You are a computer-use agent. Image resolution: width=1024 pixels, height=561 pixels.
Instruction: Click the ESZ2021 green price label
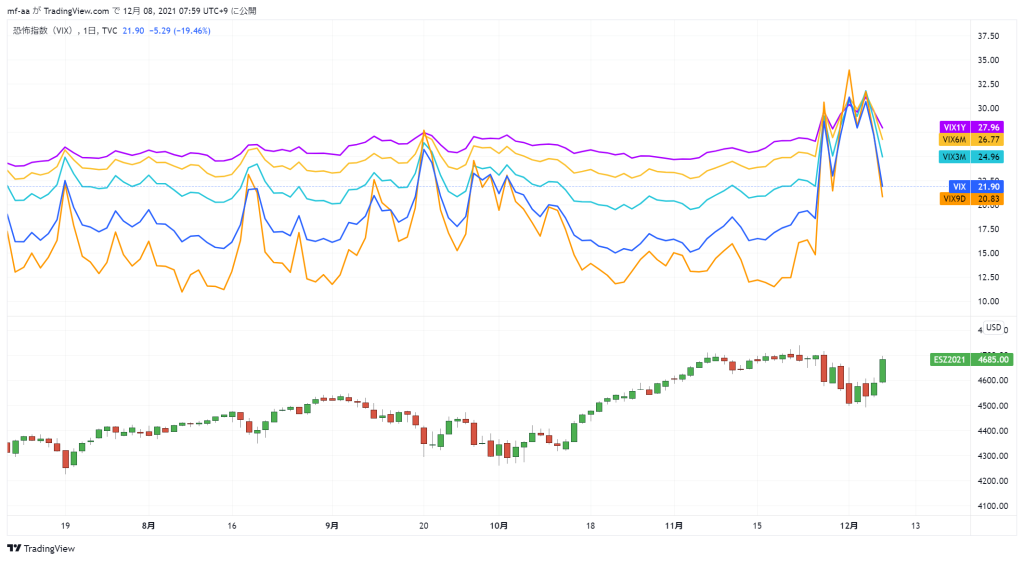click(x=971, y=359)
